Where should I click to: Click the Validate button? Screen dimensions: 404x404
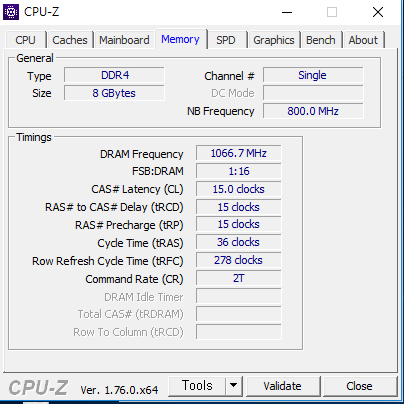282,386
